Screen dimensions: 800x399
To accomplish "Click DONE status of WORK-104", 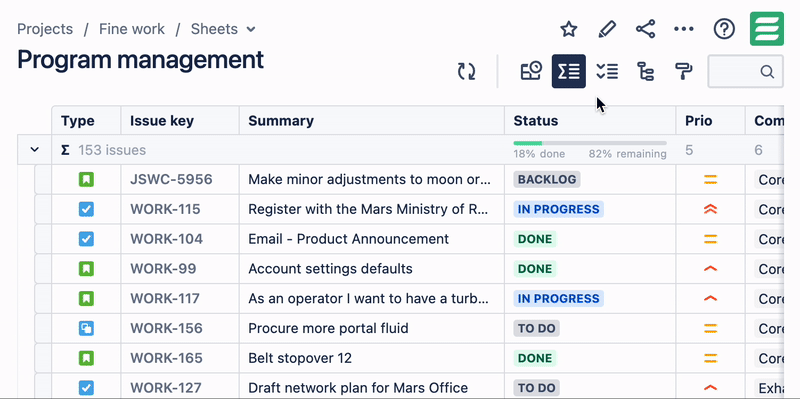I will [x=535, y=239].
